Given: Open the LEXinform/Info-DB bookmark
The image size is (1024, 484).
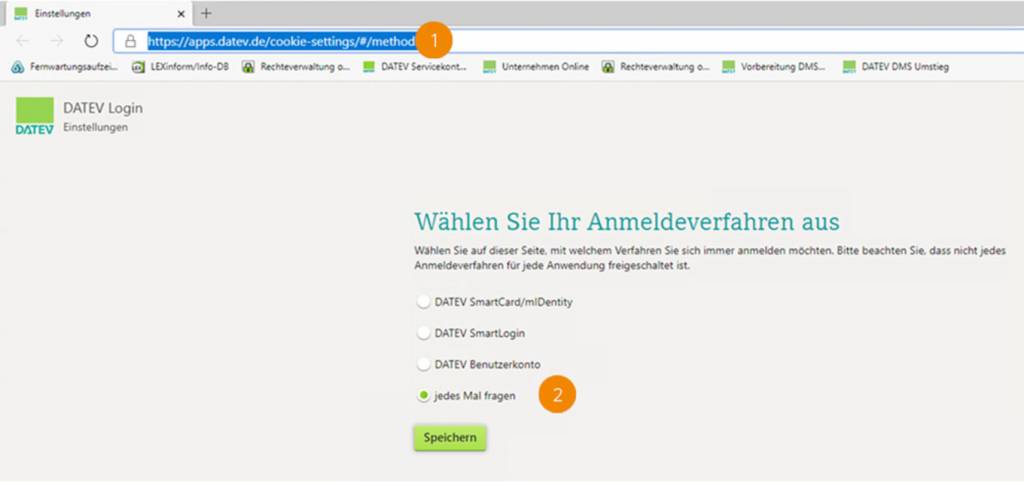Looking at the screenshot, I should (x=182, y=67).
